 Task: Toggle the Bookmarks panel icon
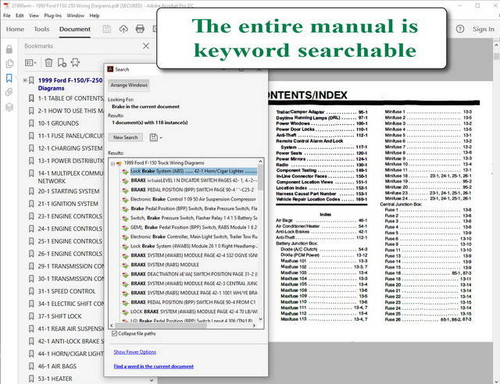click(9, 78)
